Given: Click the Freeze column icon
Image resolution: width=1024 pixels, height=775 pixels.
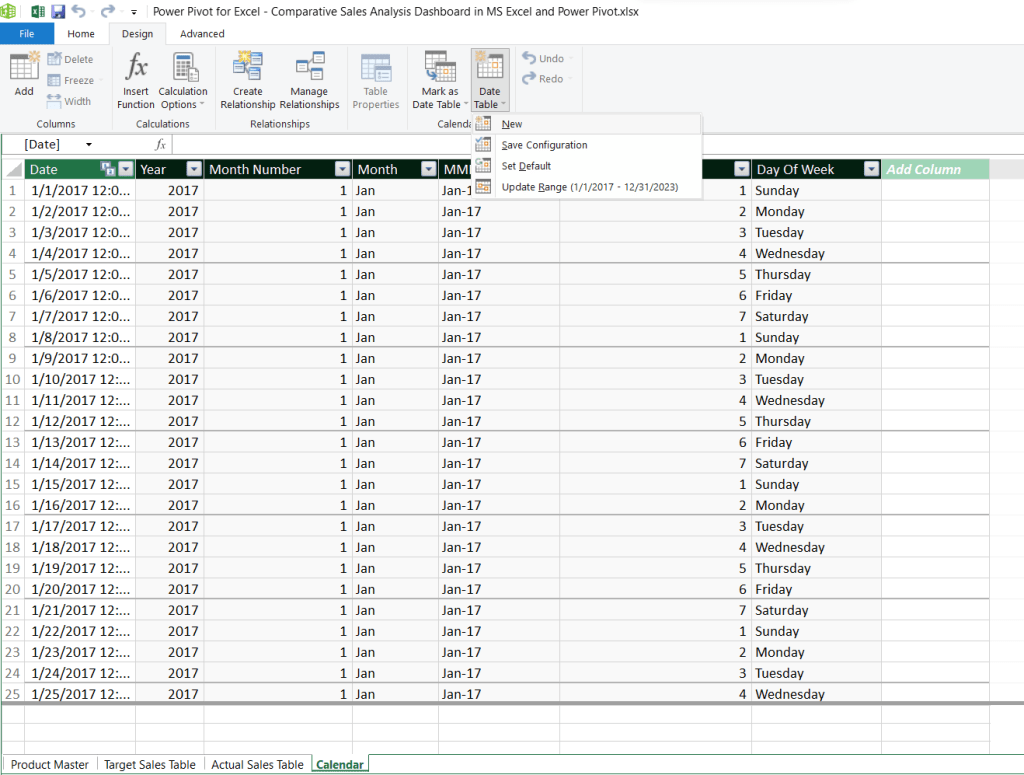Looking at the screenshot, I should pos(54,80).
